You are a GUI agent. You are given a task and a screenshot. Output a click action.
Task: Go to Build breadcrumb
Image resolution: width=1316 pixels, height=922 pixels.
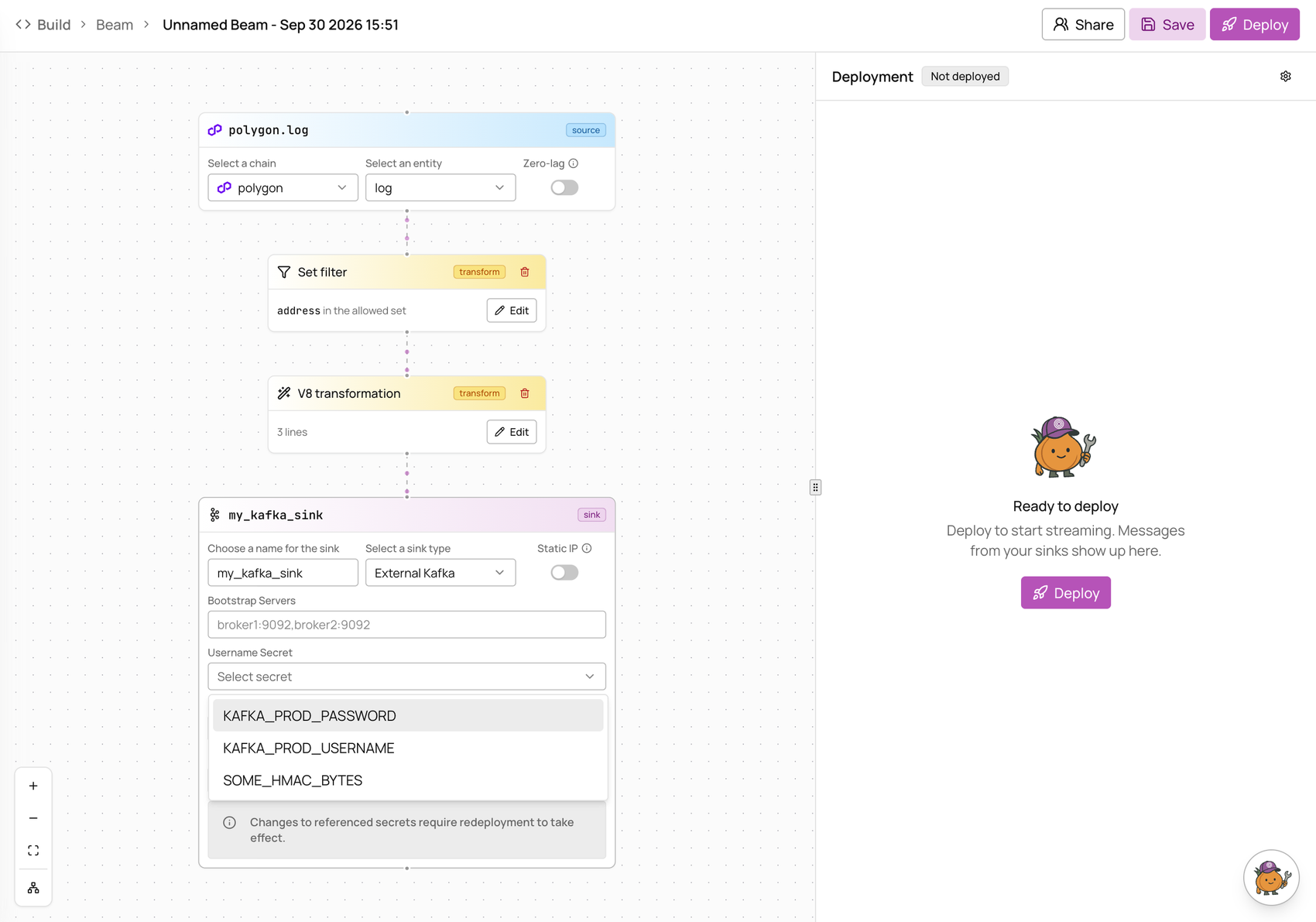coord(54,25)
